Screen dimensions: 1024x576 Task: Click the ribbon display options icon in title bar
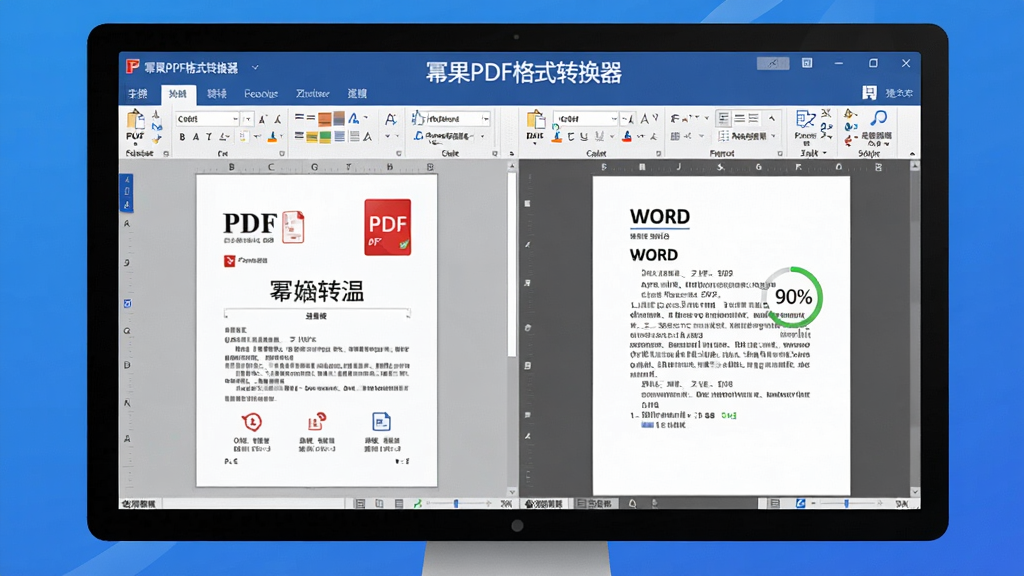tap(807, 63)
